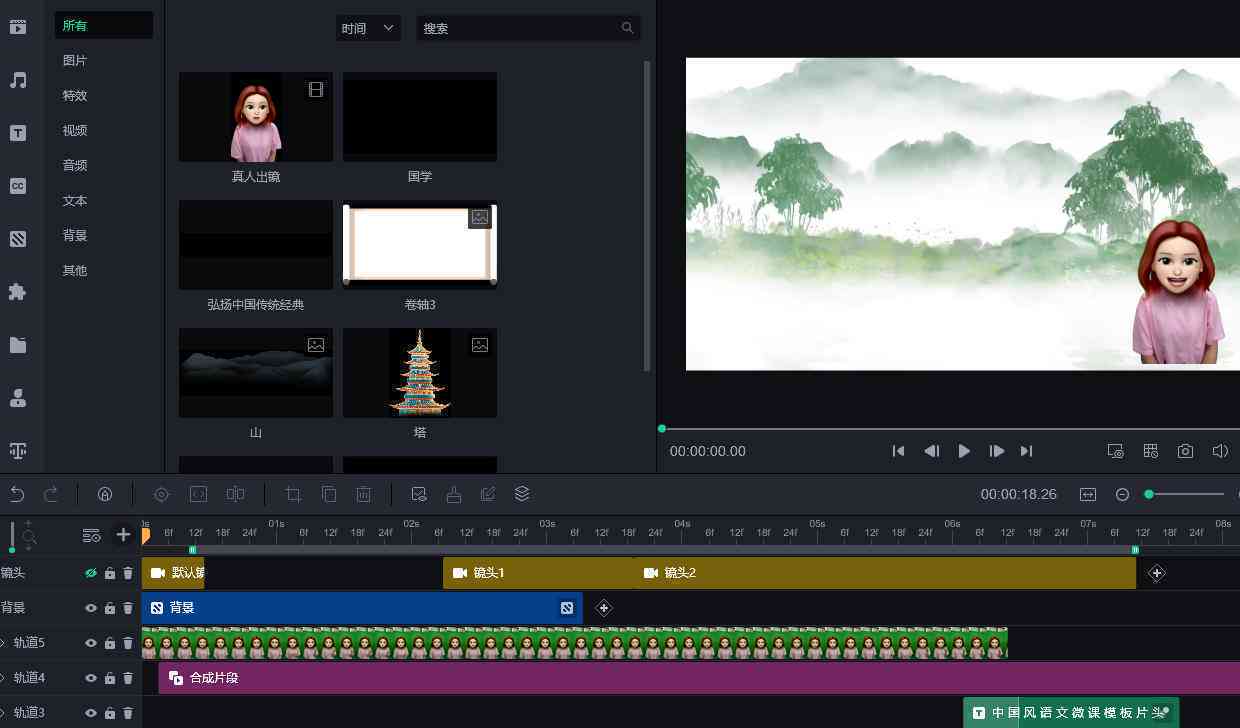Click the layers stack icon in toolbar
Image resolution: width=1240 pixels, height=728 pixels.
[x=522, y=494]
